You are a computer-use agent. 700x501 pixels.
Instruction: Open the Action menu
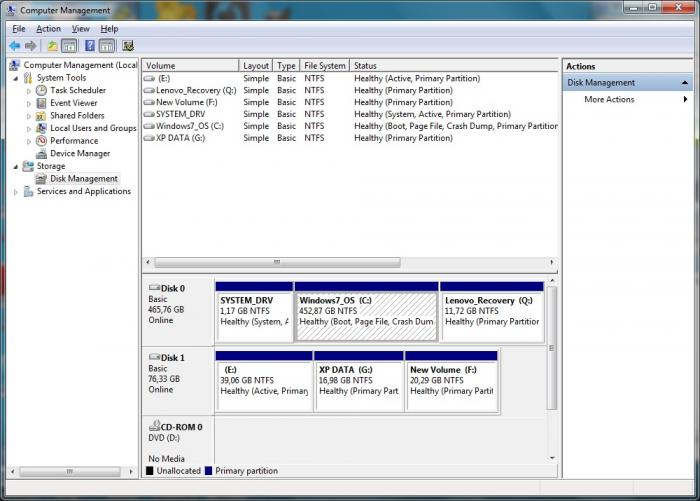tap(48, 29)
